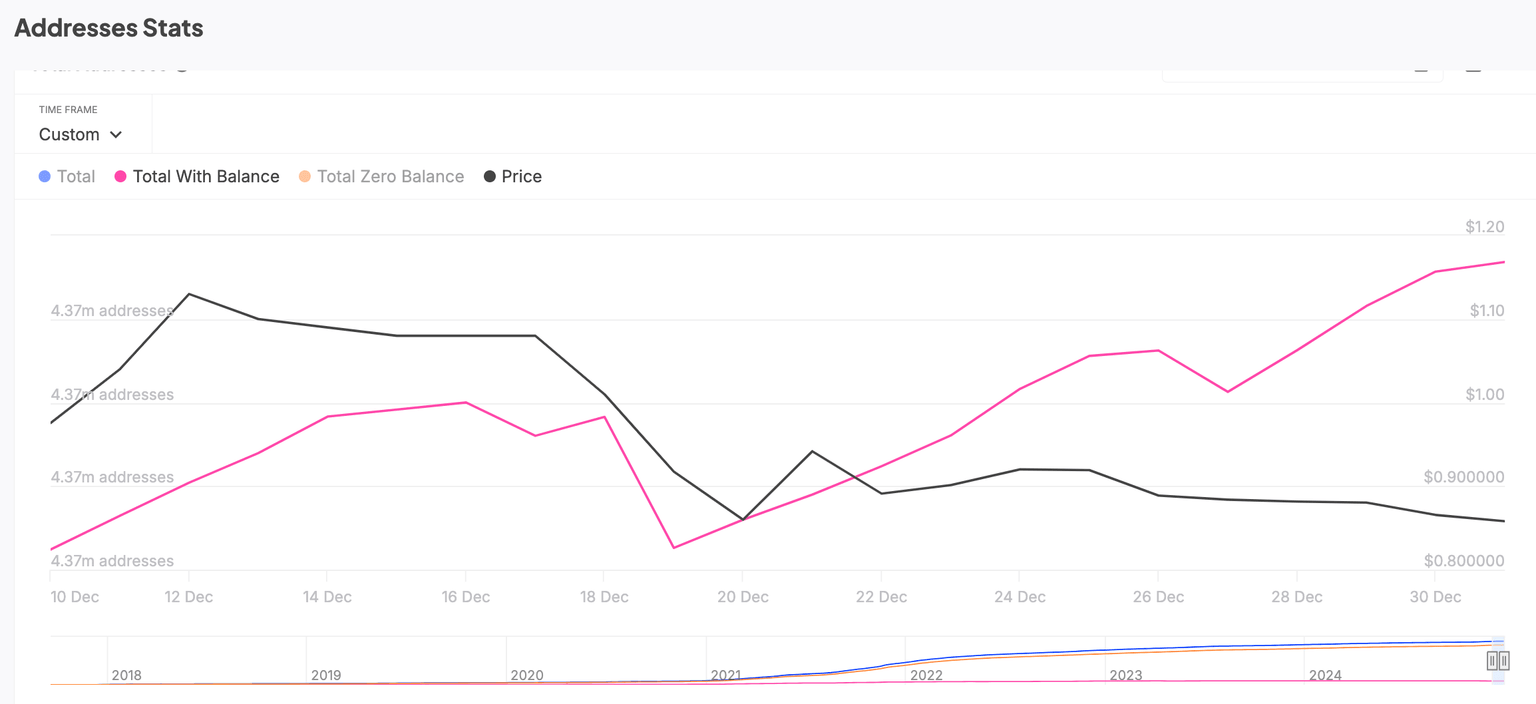
Task: Click the $1.20 price axis label
Action: click(1484, 227)
